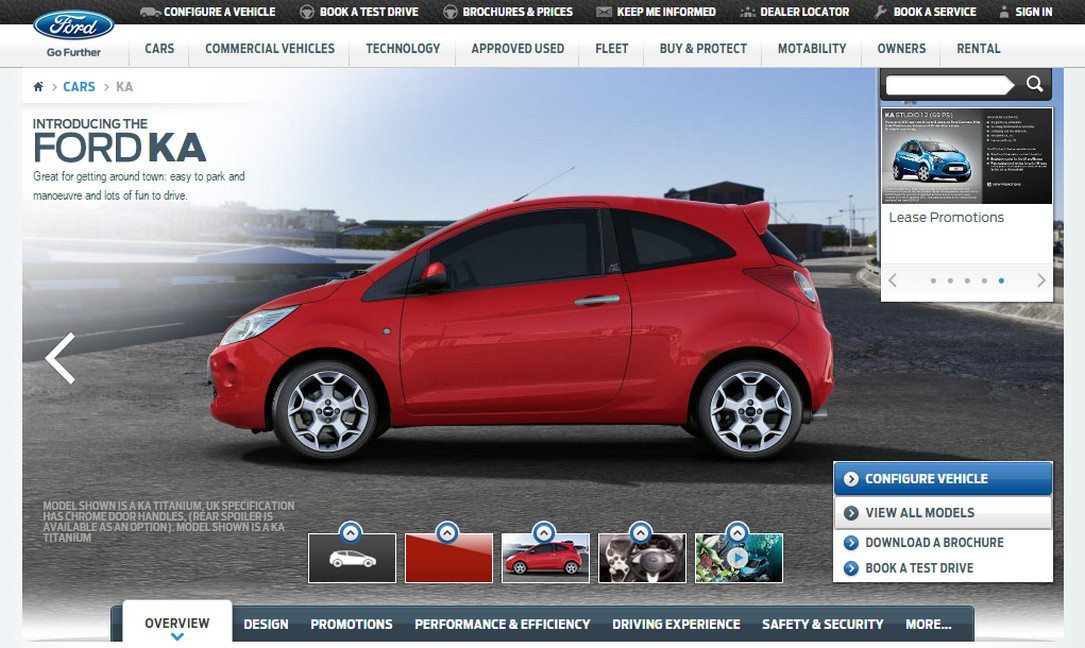Open the Motability menu
This screenshot has width=1085, height=648.
pos(812,48)
